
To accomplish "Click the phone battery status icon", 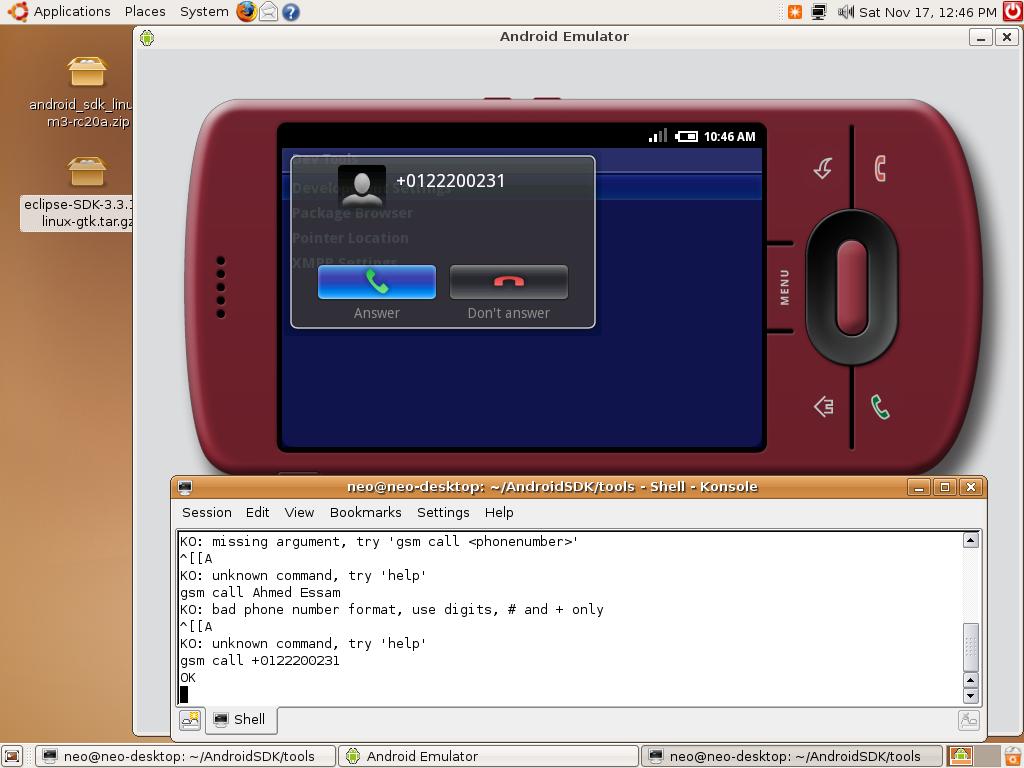I will [686, 136].
